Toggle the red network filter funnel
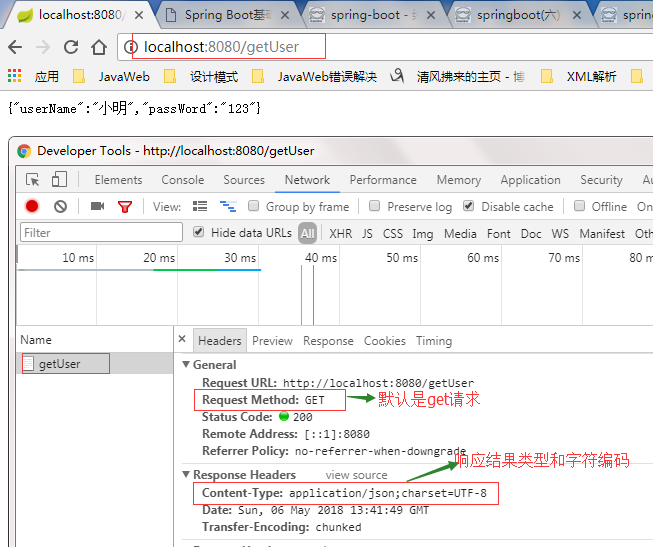This screenshot has width=653, height=547. pyautogui.click(x=125, y=207)
